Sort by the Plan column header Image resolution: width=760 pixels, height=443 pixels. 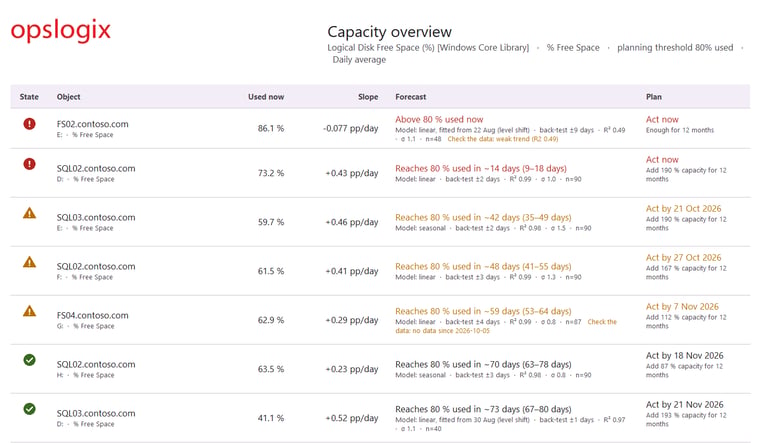click(653, 97)
